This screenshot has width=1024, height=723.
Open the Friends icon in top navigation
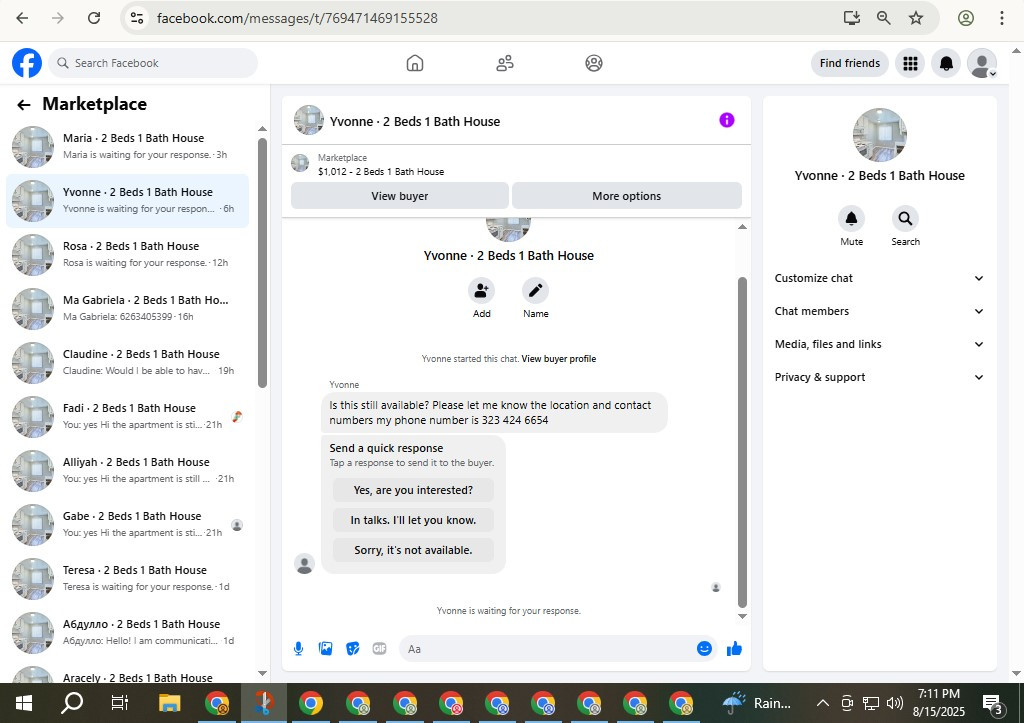505,63
